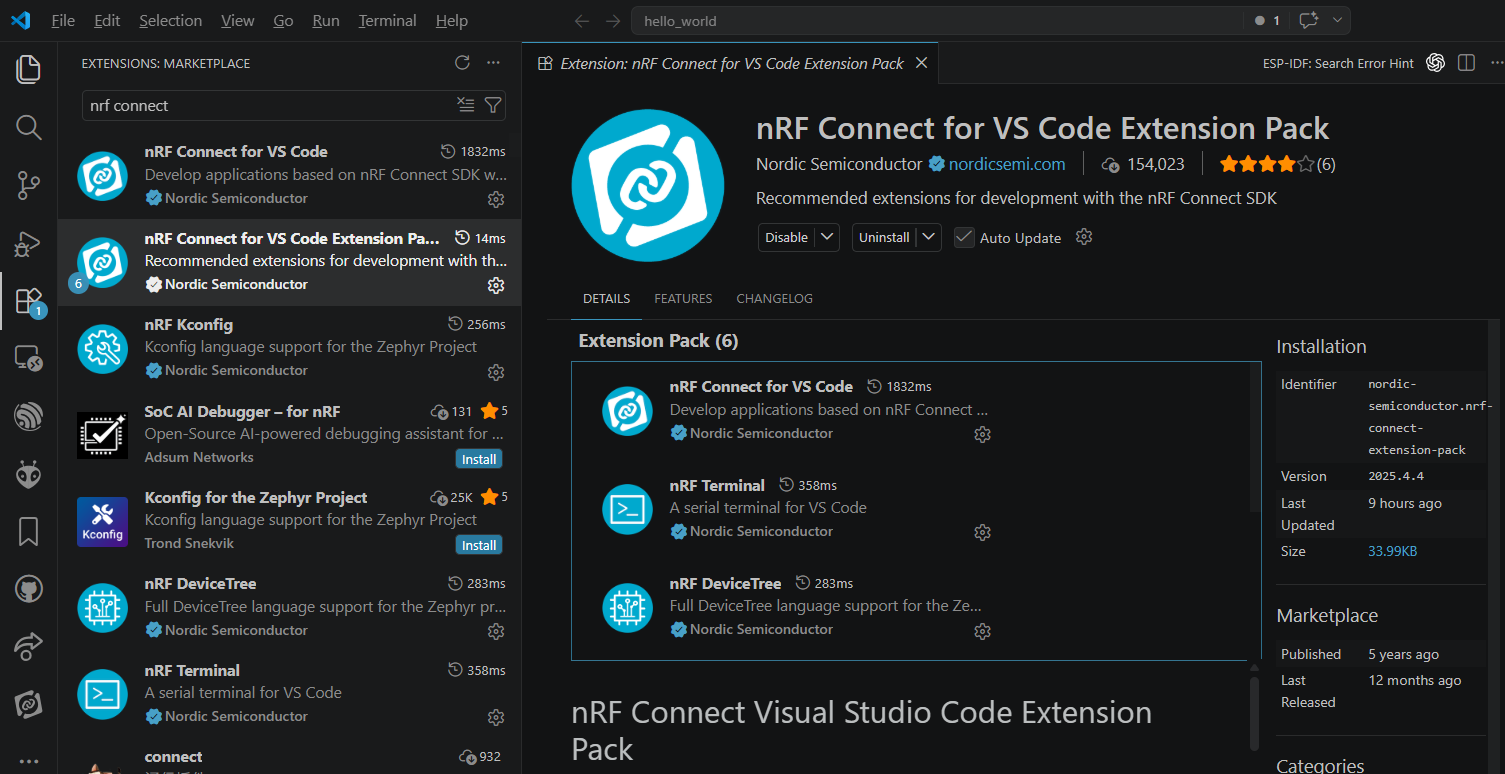Open the File menu
1505x774 pixels.
pos(63,21)
